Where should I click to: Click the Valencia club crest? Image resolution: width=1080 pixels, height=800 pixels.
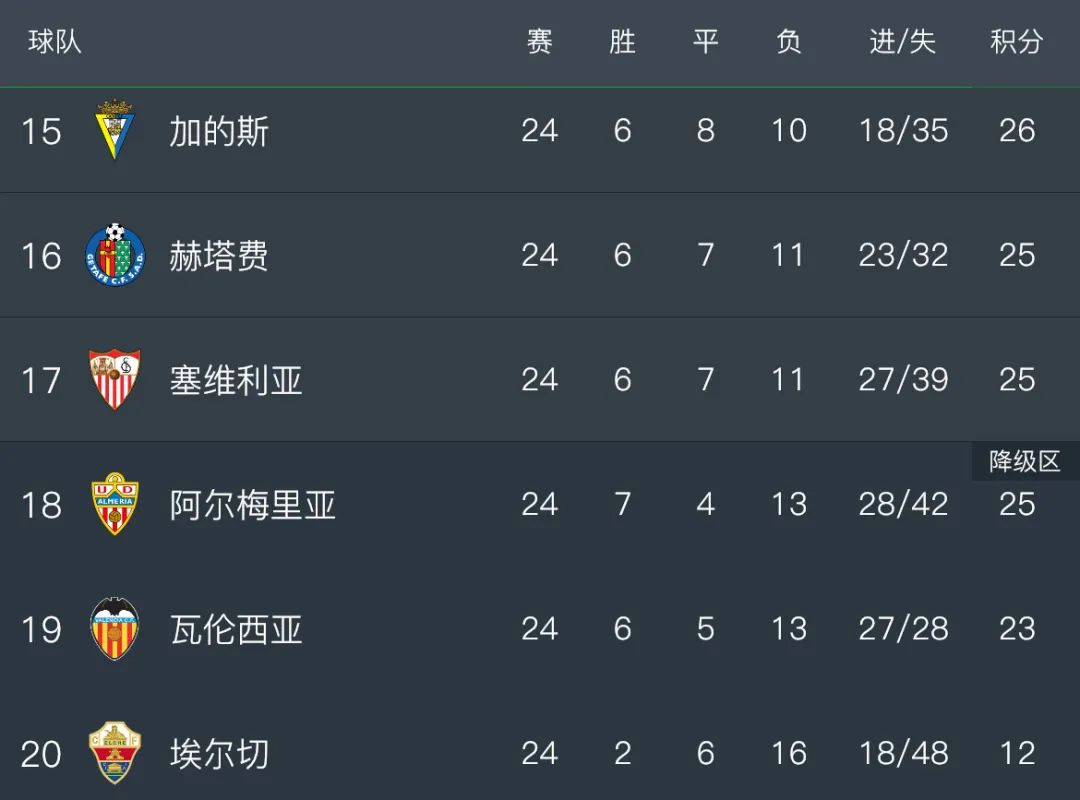tap(115, 628)
